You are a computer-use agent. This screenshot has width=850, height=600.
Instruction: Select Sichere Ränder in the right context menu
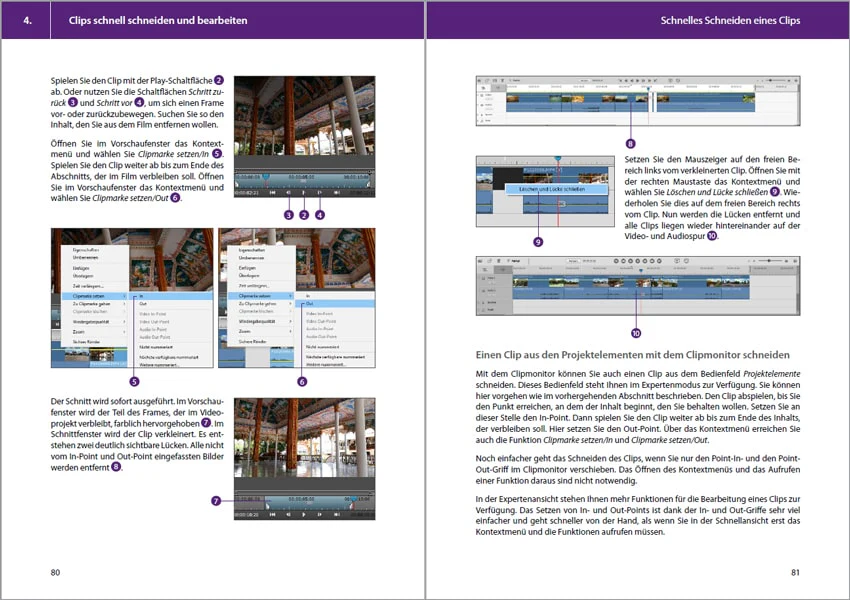pos(253,341)
